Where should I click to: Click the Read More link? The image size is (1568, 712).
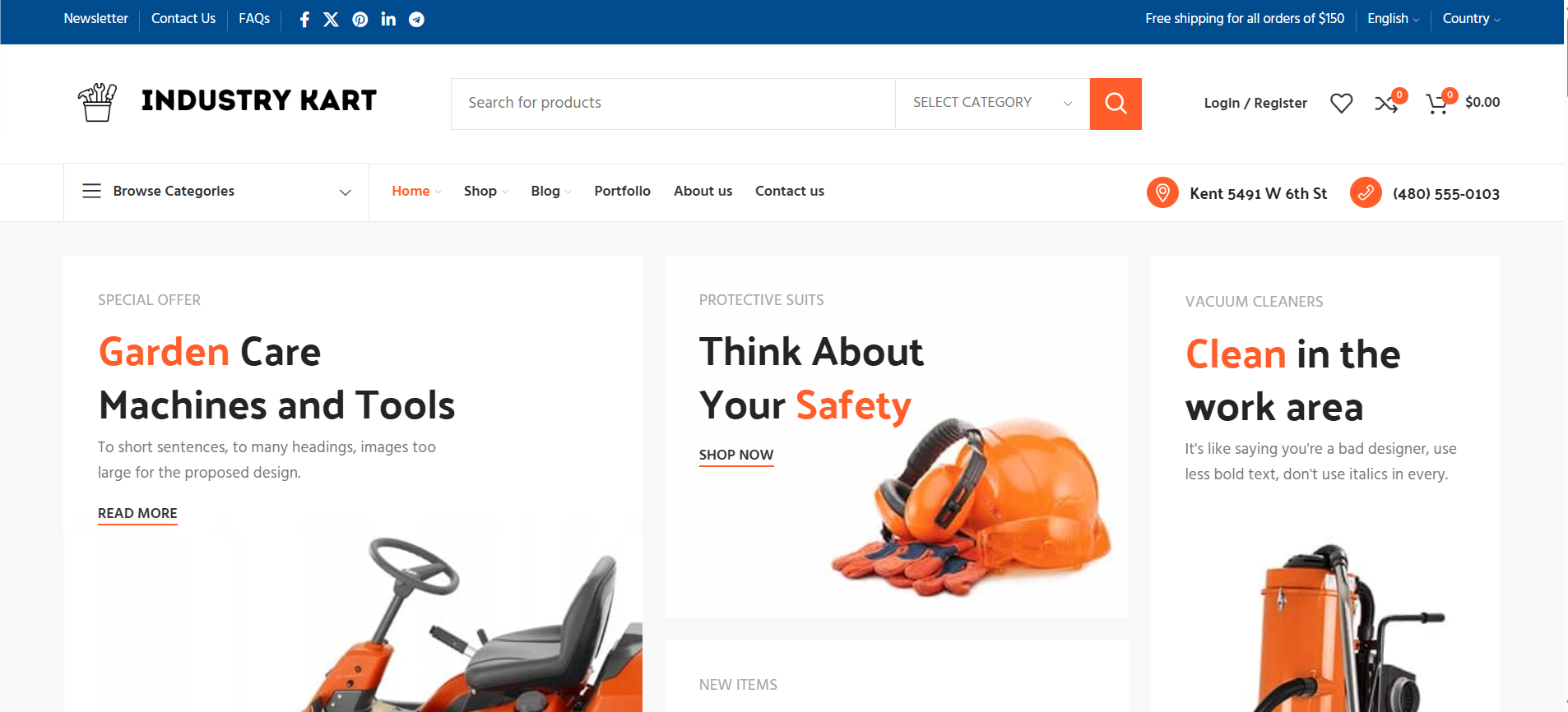click(x=137, y=514)
